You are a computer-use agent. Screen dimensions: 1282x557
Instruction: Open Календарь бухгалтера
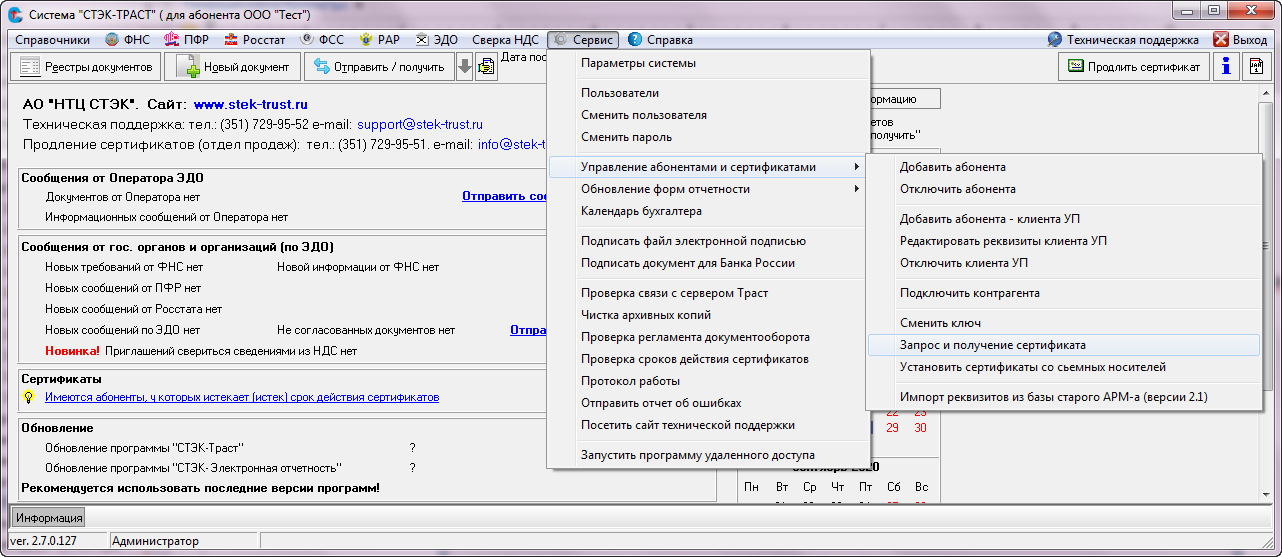[709, 211]
